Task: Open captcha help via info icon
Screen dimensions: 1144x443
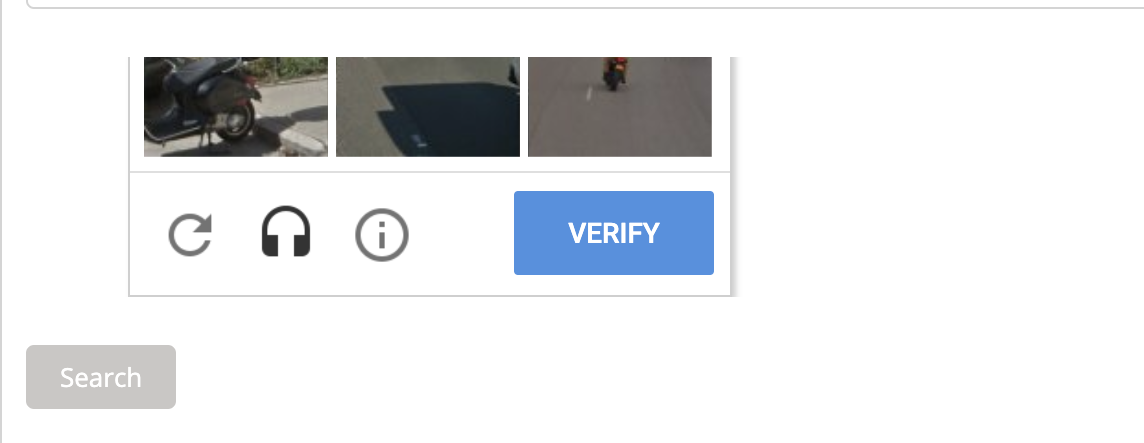Action: pyautogui.click(x=382, y=234)
